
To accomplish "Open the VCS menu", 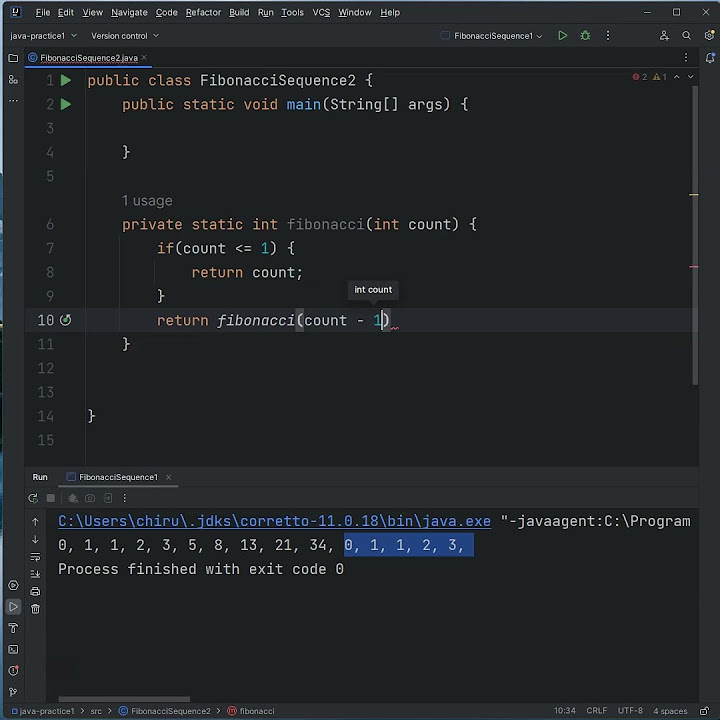I will click(321, 12).
